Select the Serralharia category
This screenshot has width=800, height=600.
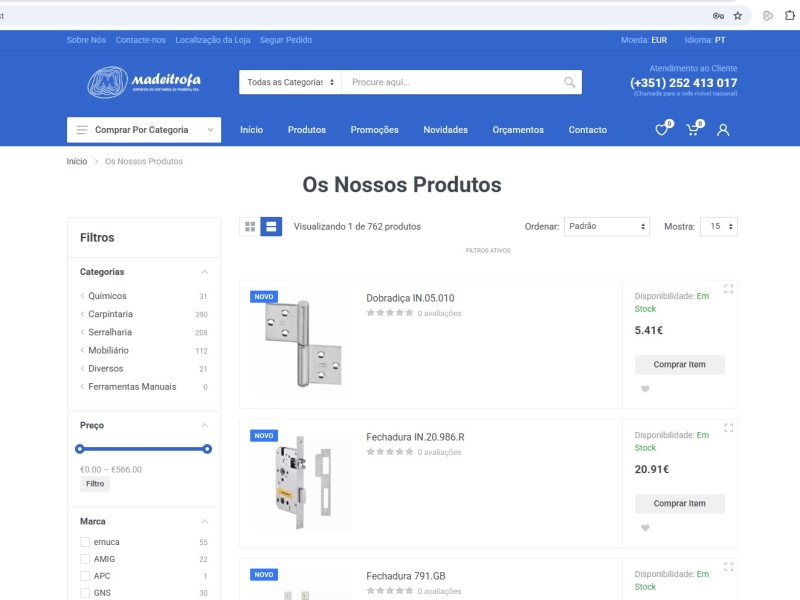click(x=110, y=332)
